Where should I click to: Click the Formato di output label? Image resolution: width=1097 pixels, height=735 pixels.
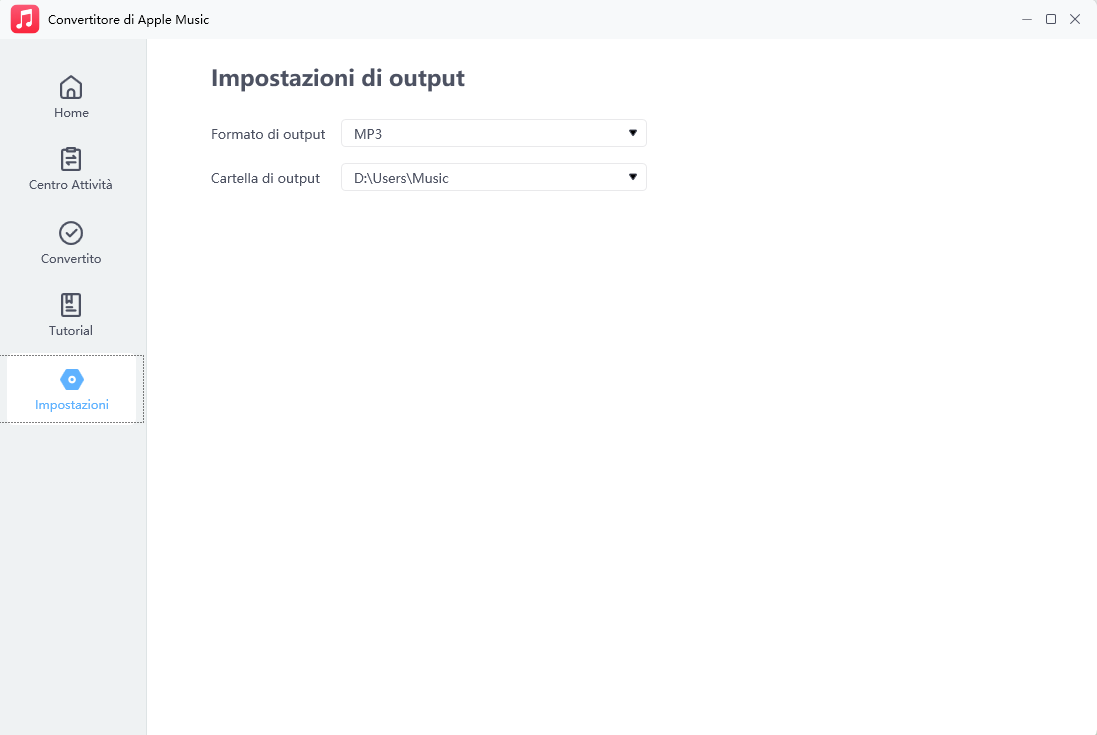click(x=268, y=134)
